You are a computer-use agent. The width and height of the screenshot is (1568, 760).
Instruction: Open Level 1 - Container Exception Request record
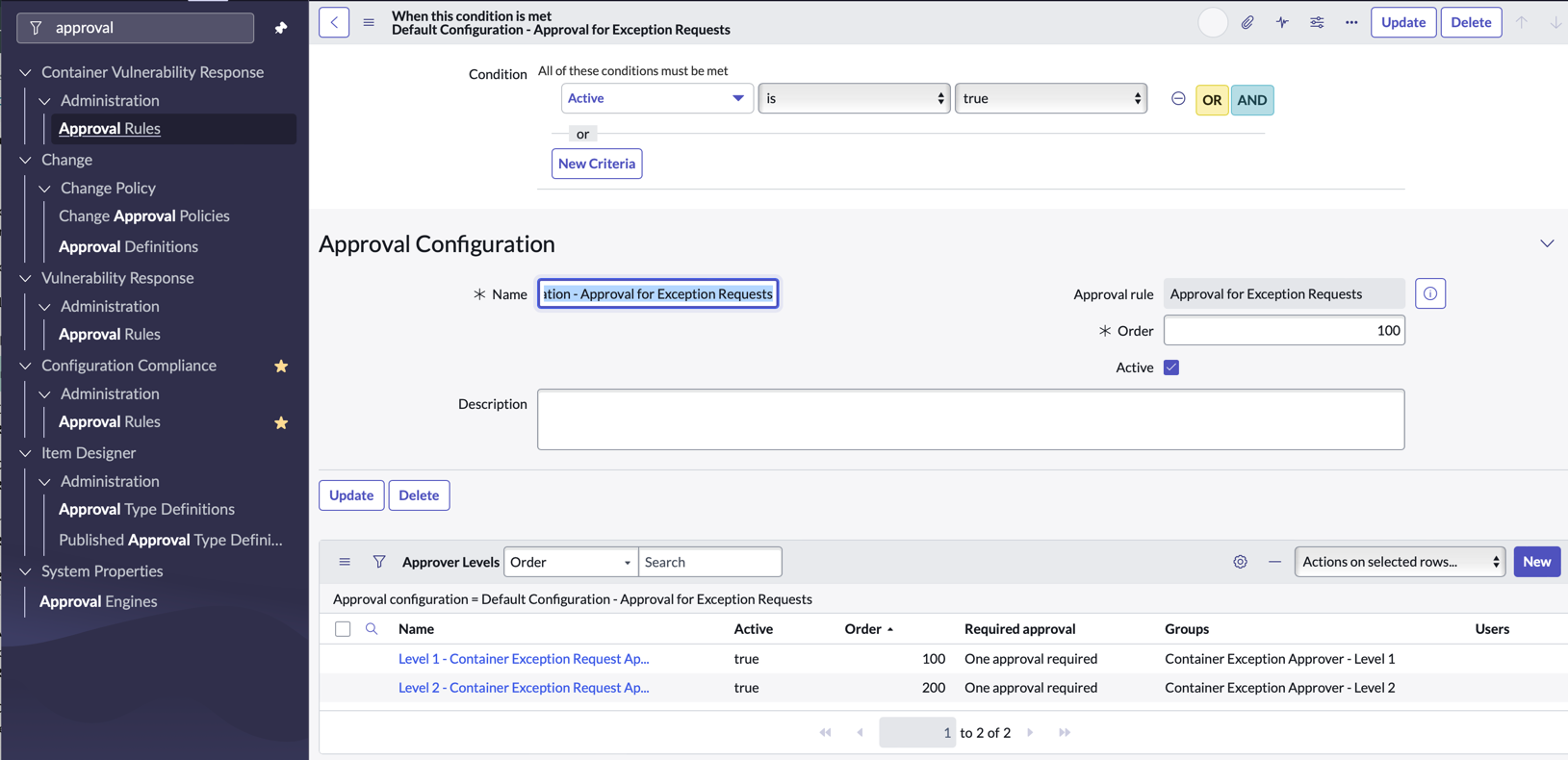tap(524, 659)
